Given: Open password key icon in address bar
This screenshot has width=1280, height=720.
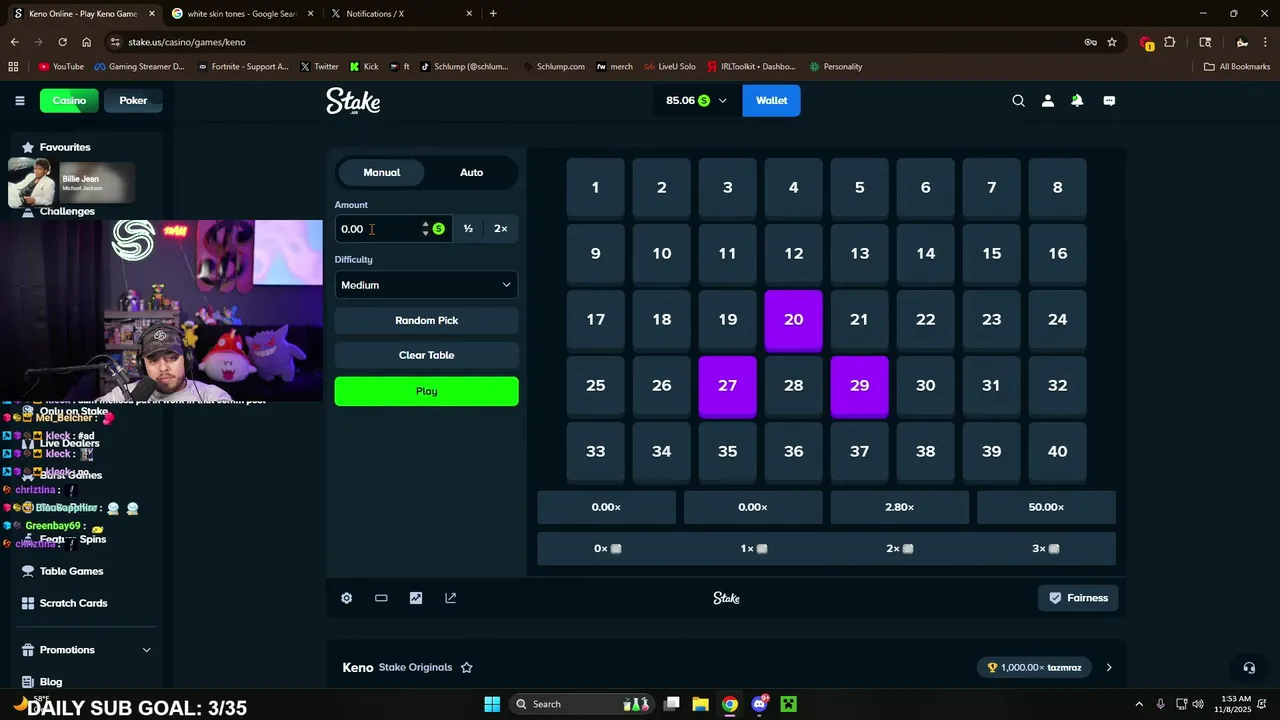Looking at the screenshot, I should tap(1090, 42).
